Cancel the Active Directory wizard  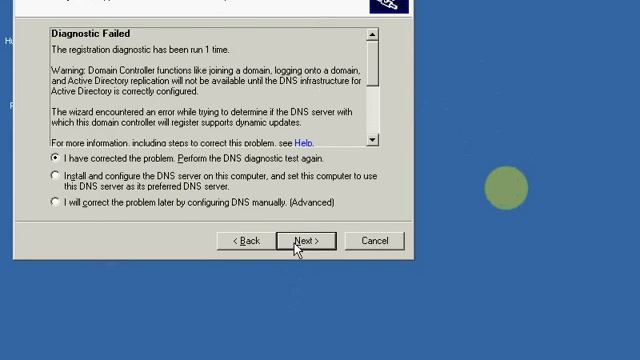tap(374, 241)
